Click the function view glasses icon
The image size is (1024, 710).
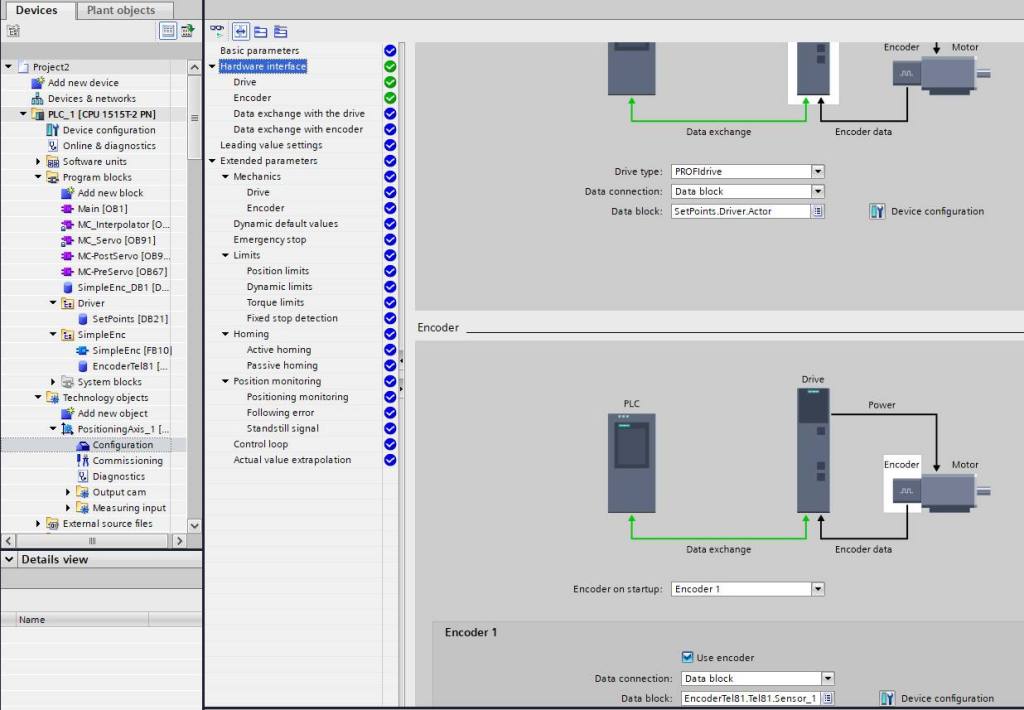point(217,29)
